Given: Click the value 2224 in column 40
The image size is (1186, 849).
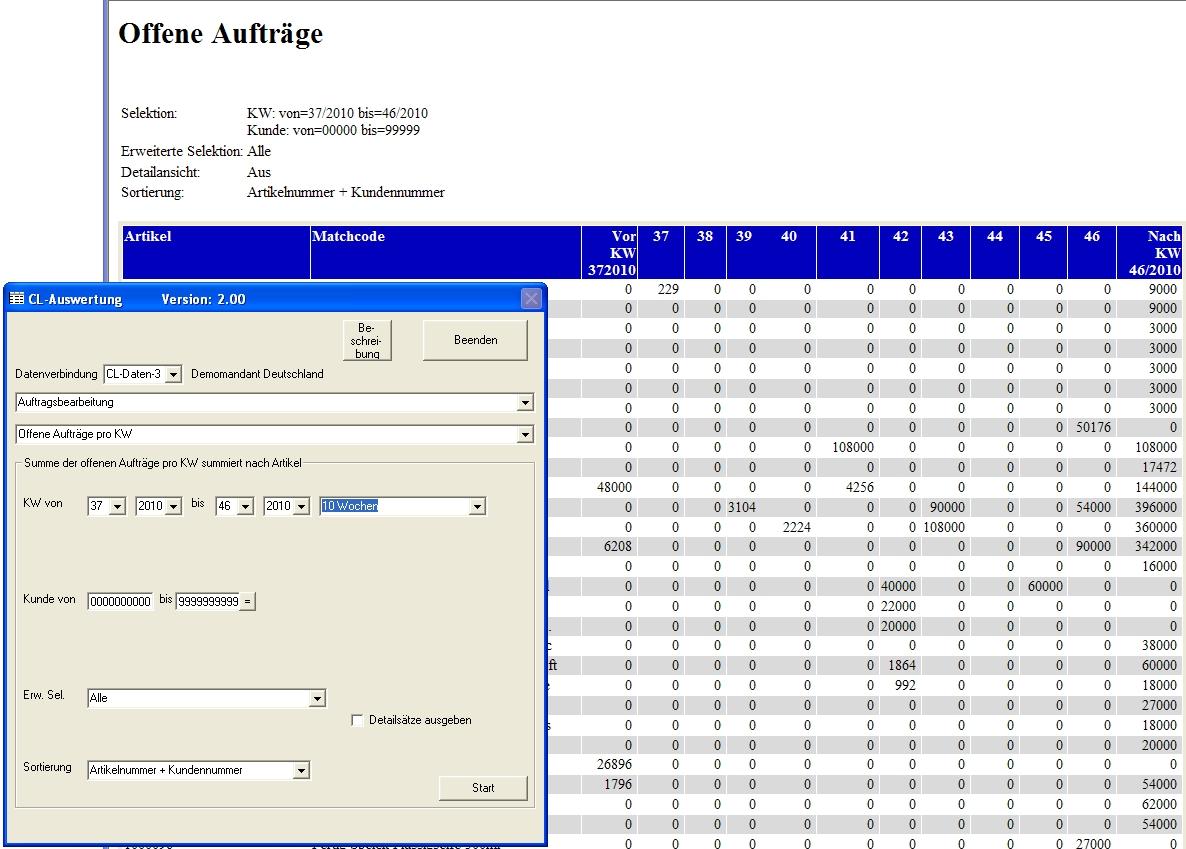Looking at the screenshot, I should click(796, 527).
